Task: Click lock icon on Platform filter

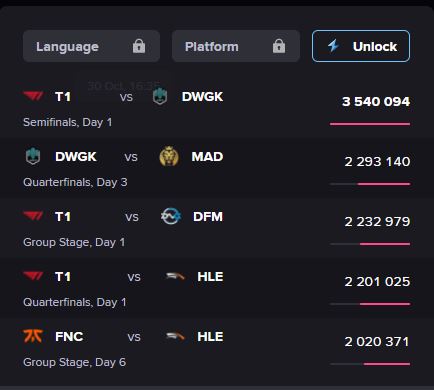Action: coord(279,46)
